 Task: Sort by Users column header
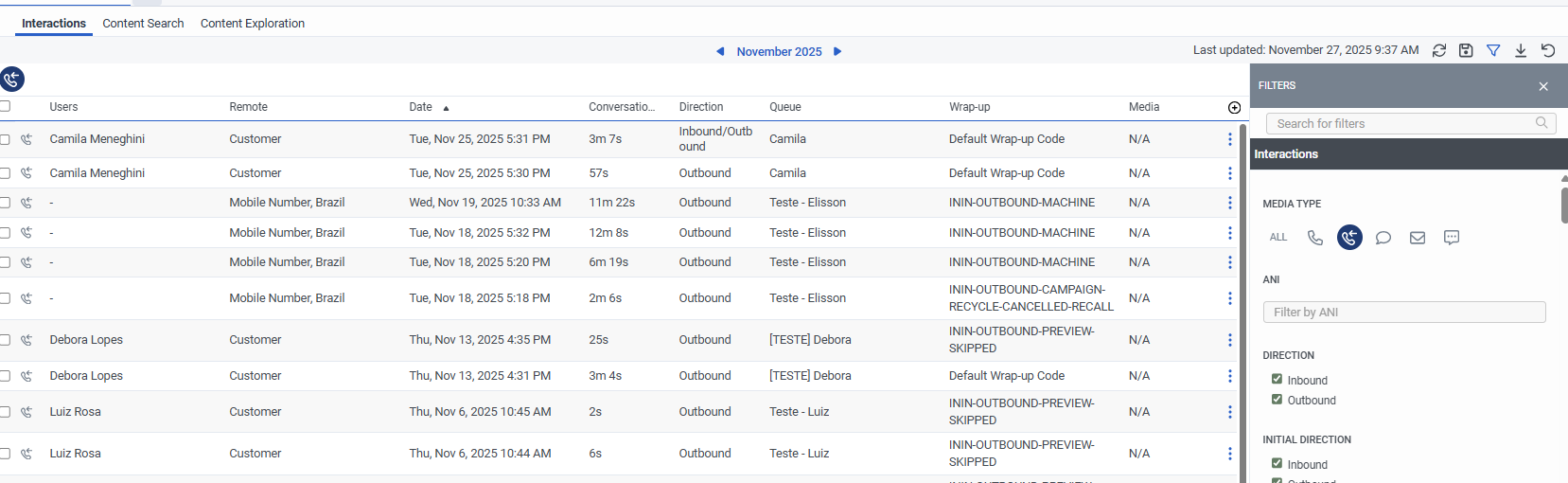coord(63,107)
